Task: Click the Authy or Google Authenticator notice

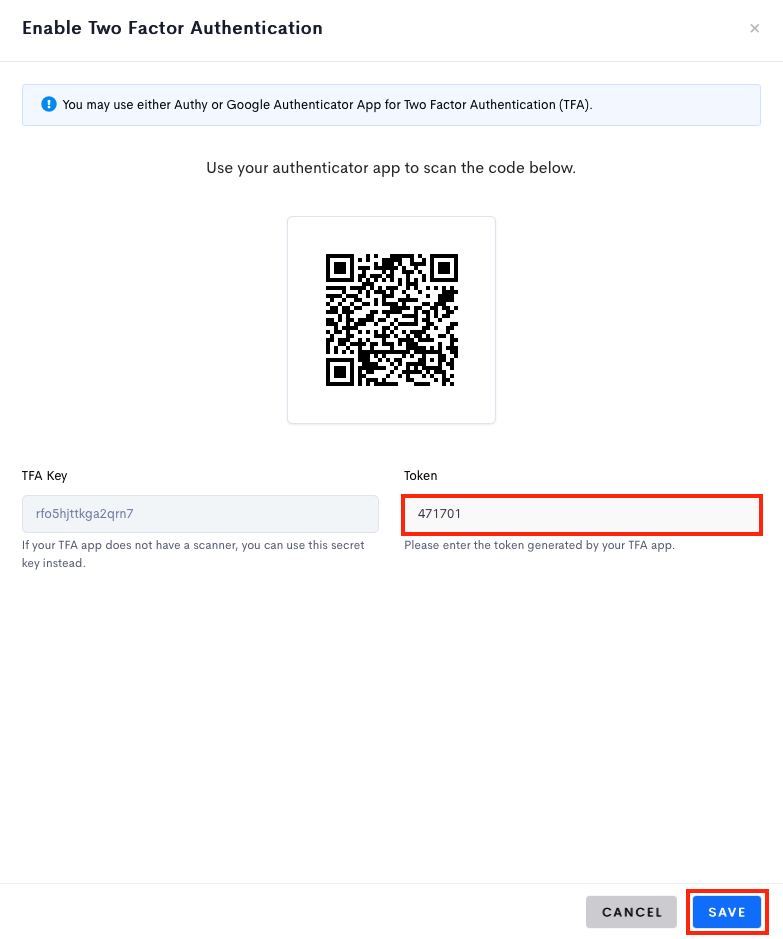Action: 392,105
